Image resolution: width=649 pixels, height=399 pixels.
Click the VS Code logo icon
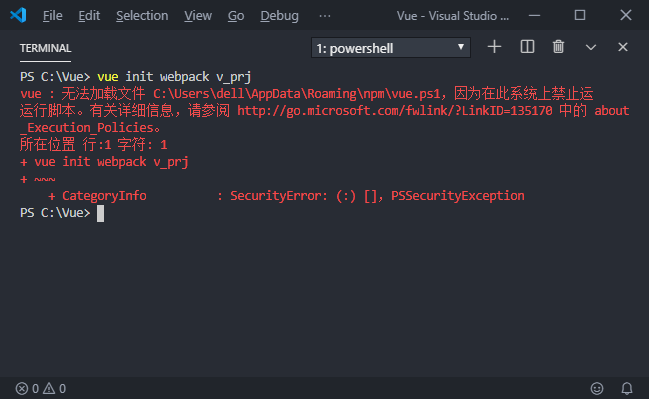pos(18,15)
